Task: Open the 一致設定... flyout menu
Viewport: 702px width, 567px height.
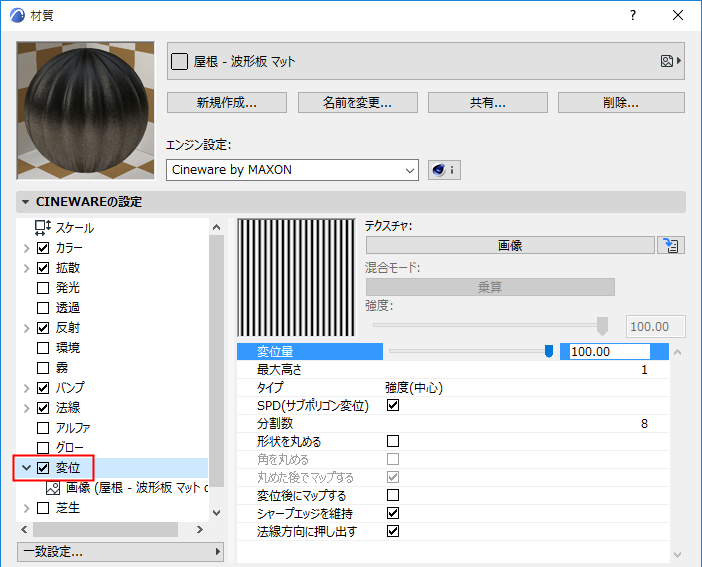Action: [x=120, y=552]
